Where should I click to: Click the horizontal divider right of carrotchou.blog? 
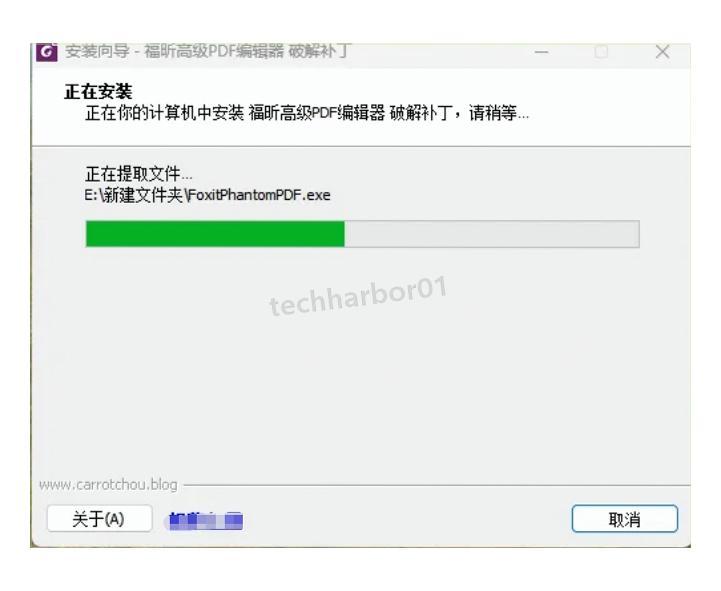click(437, 485)
